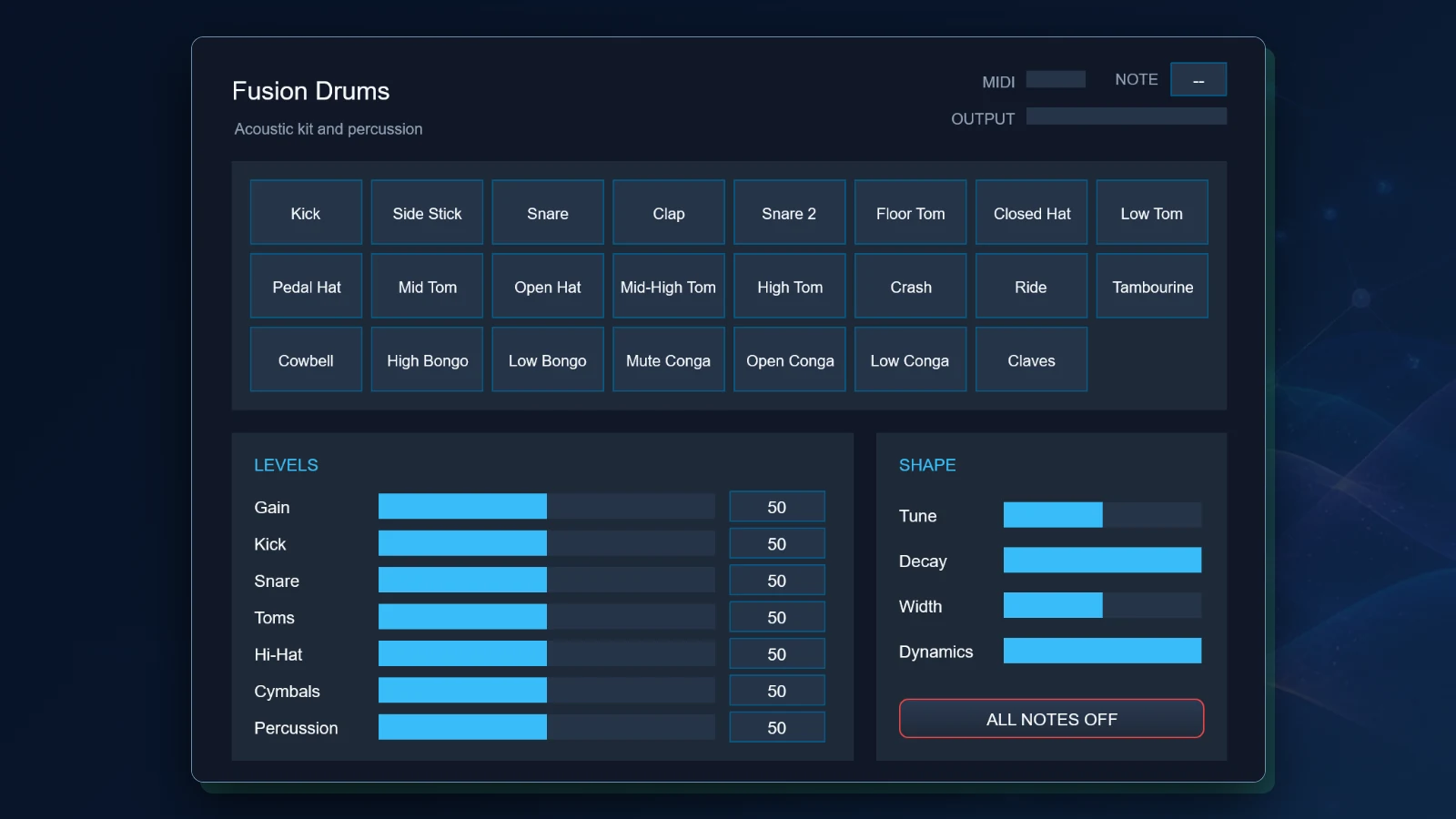Click the ALL NOTES OFF button

click(x=1051, y=718)
